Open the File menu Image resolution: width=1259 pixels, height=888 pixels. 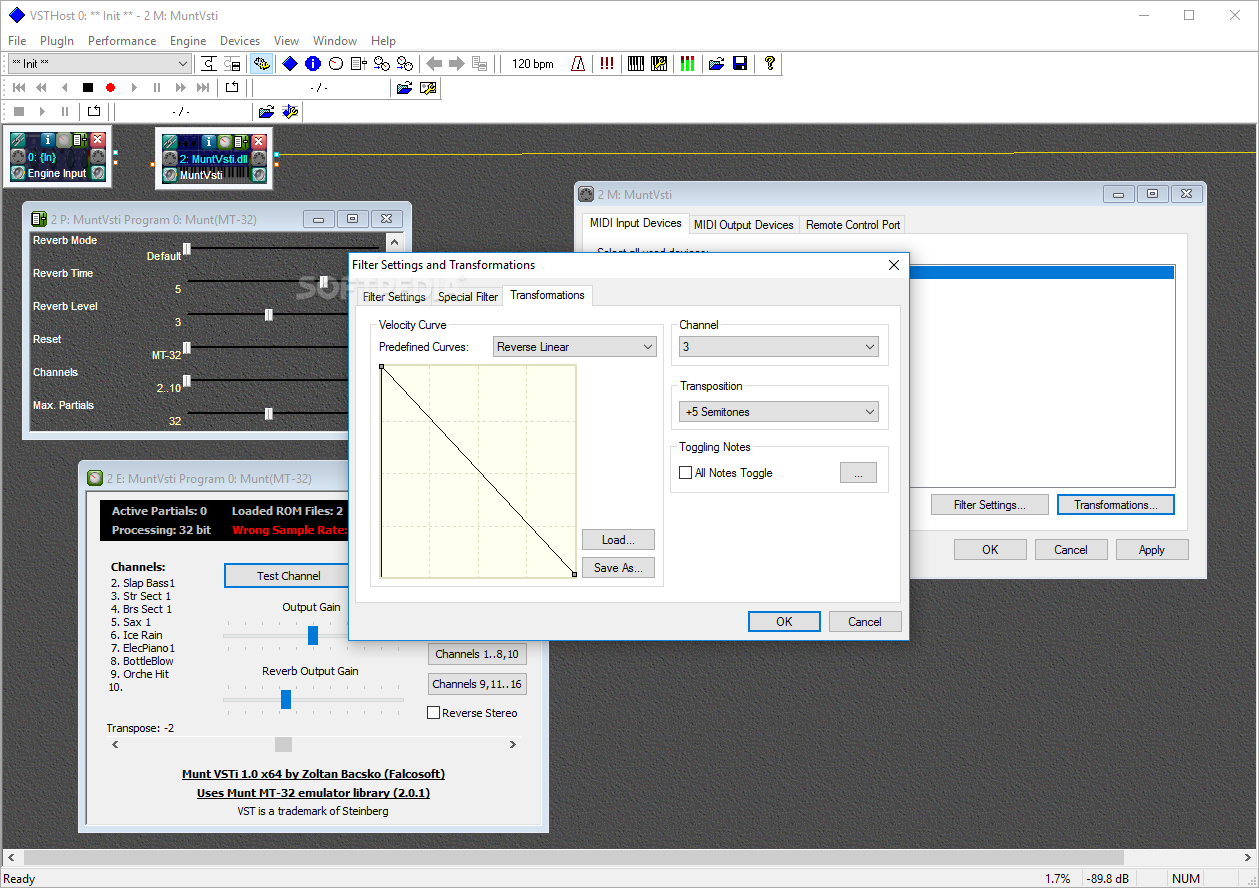coord(17,41)
